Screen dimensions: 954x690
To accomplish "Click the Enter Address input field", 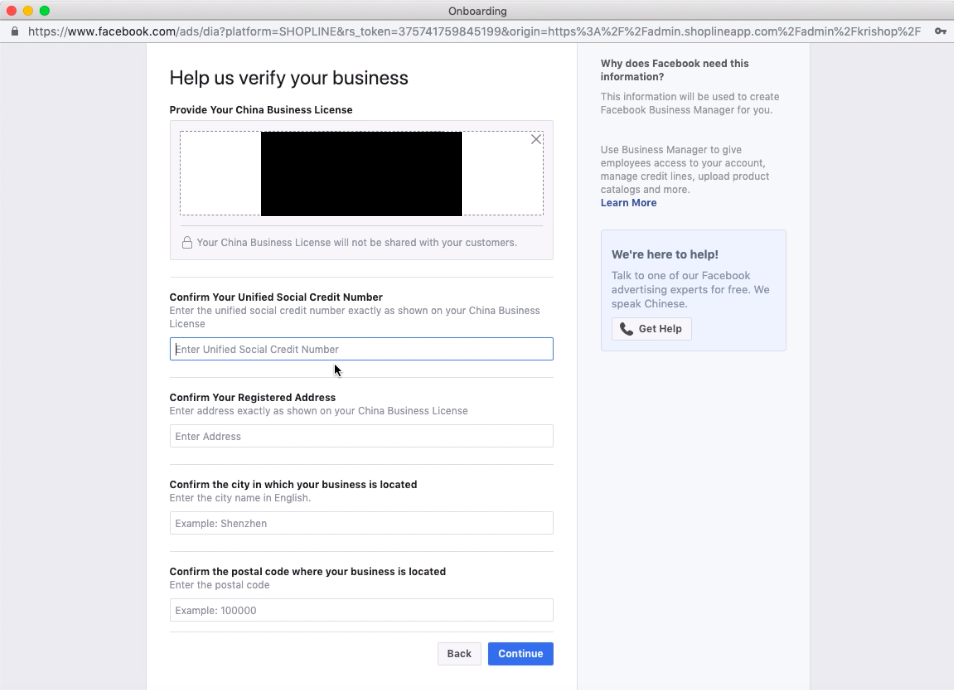I will pos(361,436).
